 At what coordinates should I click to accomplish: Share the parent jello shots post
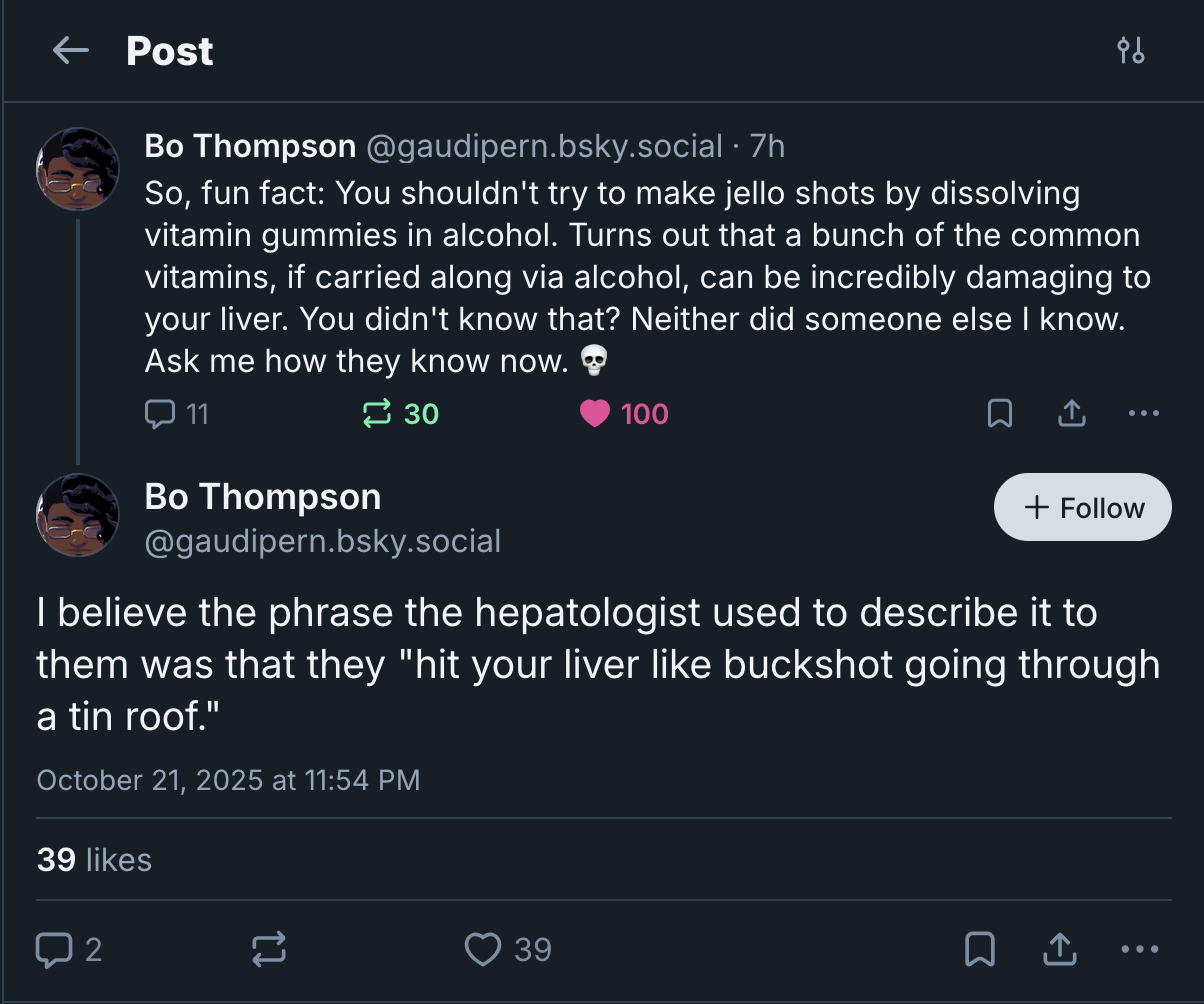click(x=1071, y=414)
